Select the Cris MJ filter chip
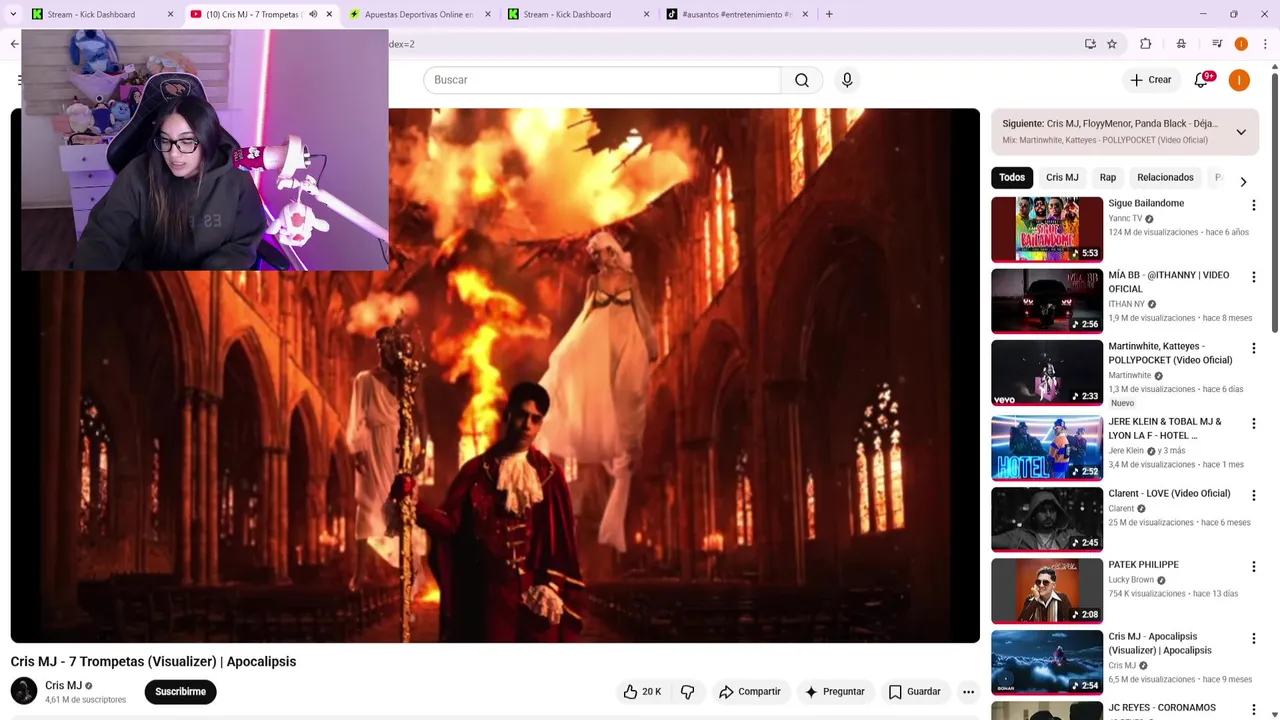This screenshot has height=720, width=1280. tap(1062, 178)
